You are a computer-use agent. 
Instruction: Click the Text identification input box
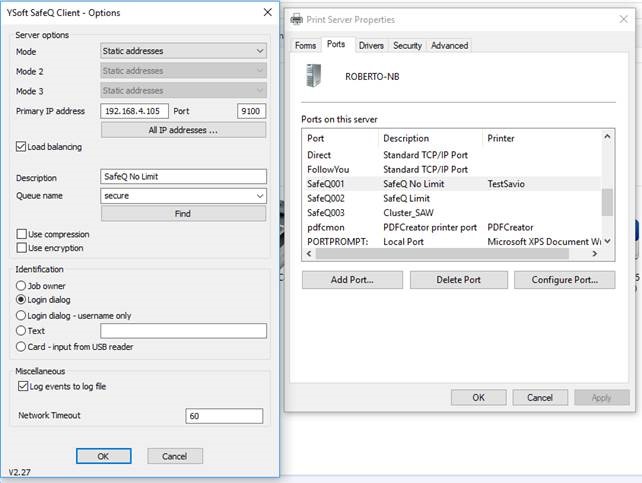tap(183, 331)
